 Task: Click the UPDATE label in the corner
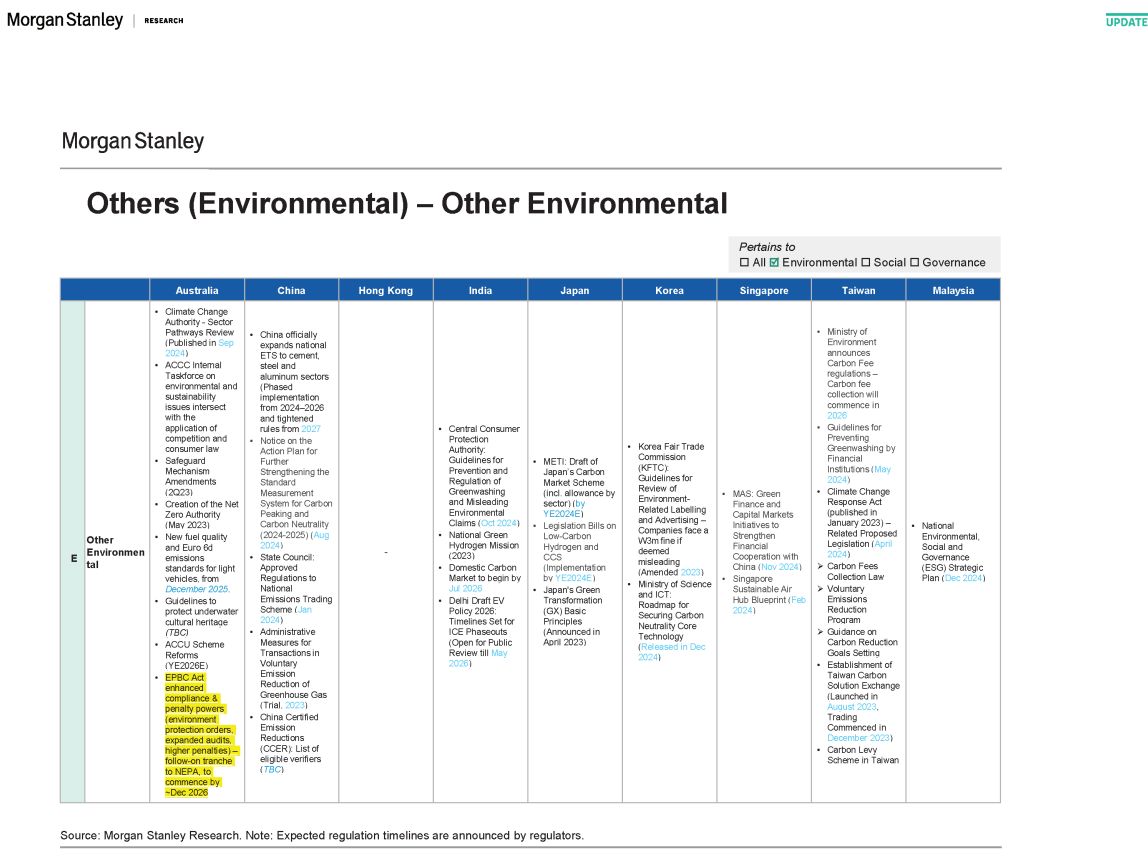[x=1126, y=21]
